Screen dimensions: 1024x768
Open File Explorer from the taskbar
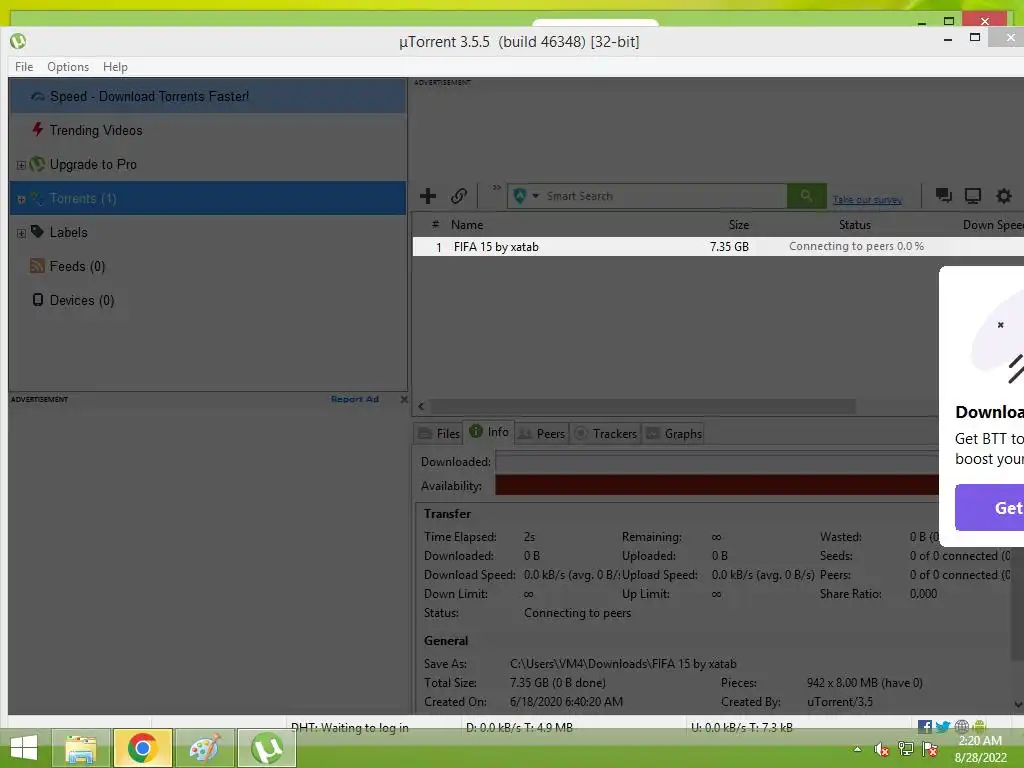pyautogui.click(x=80, y=748)
